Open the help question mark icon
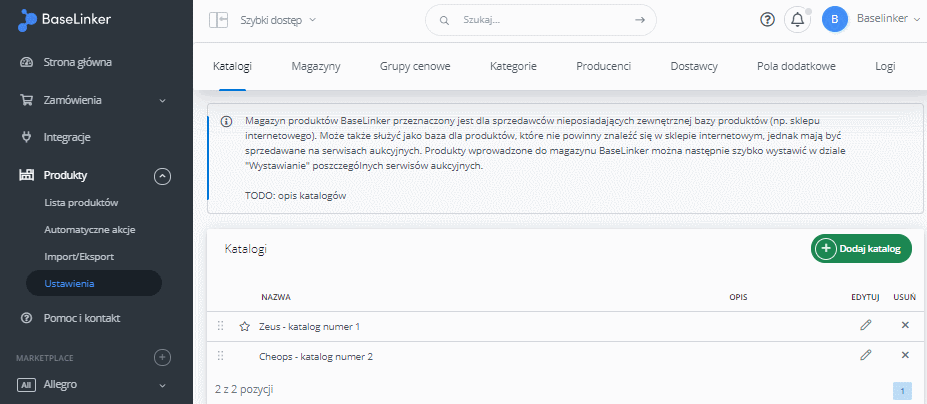This screenshot has width=927, height=404. coord(767,20)
